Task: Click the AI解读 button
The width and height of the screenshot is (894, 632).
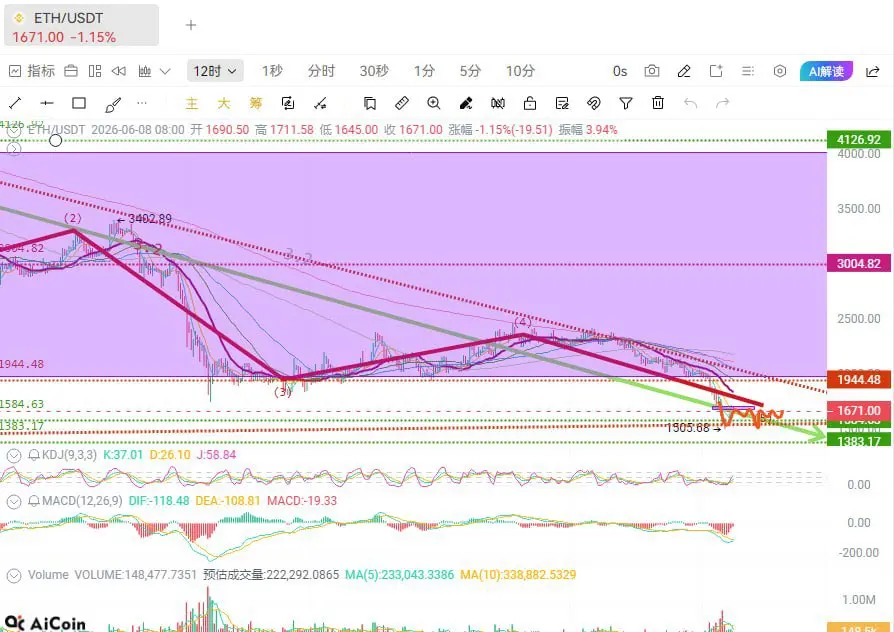Action: (826, 71)
